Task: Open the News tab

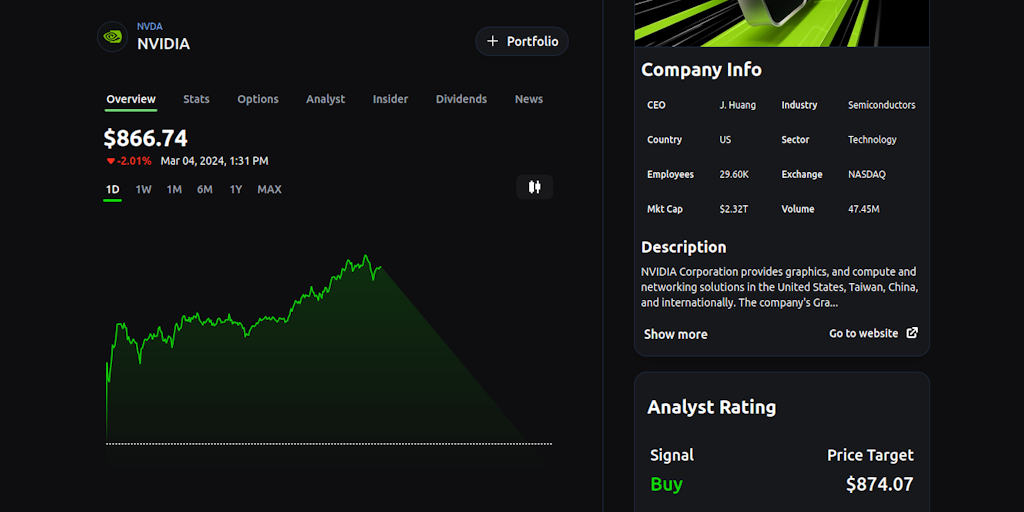Action: pos(529,99)
